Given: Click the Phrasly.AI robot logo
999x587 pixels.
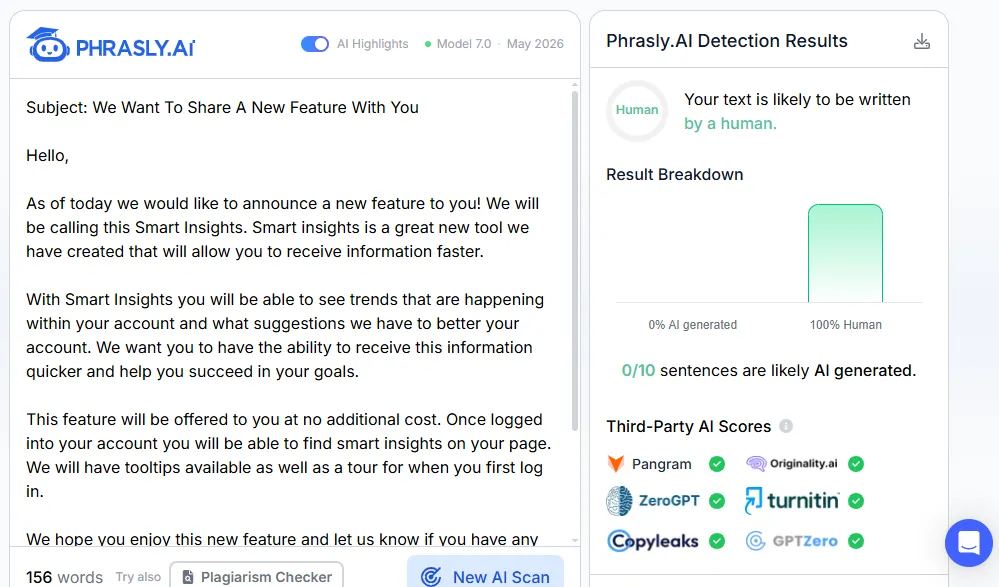Looking at the screenshot, I should (x=48, y=45).
